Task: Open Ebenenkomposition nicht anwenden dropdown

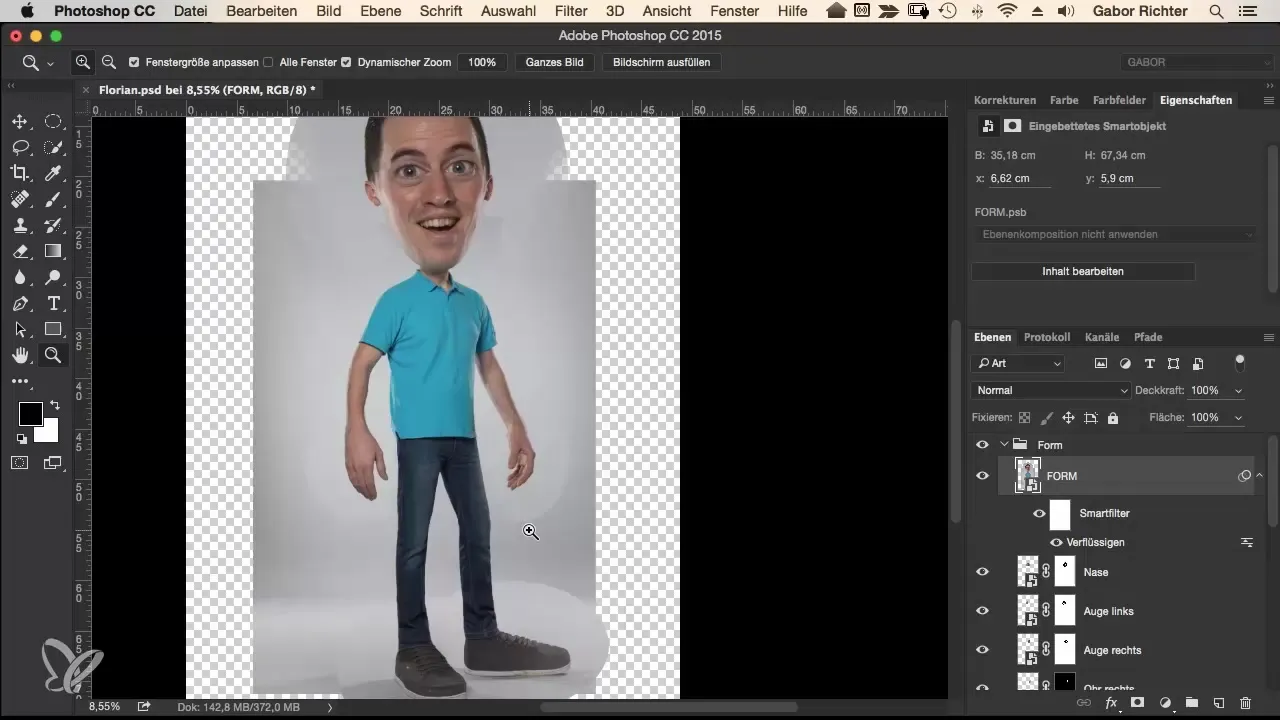Action: tap(1115, 234)
